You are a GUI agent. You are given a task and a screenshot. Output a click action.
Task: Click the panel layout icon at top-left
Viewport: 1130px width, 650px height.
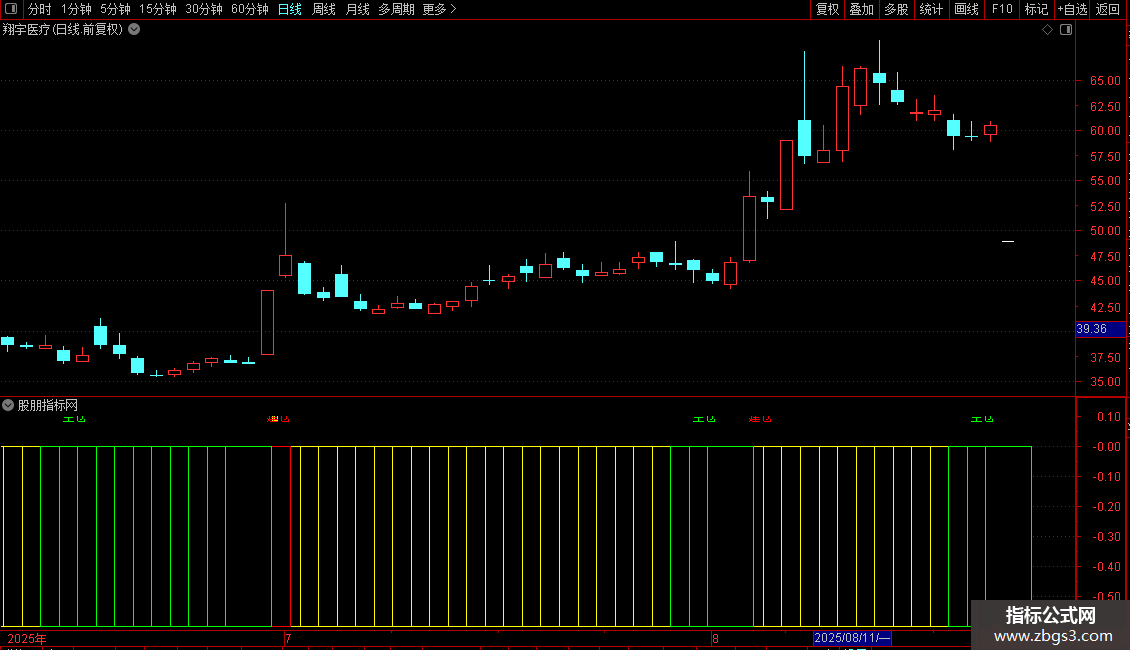point(11,9)
